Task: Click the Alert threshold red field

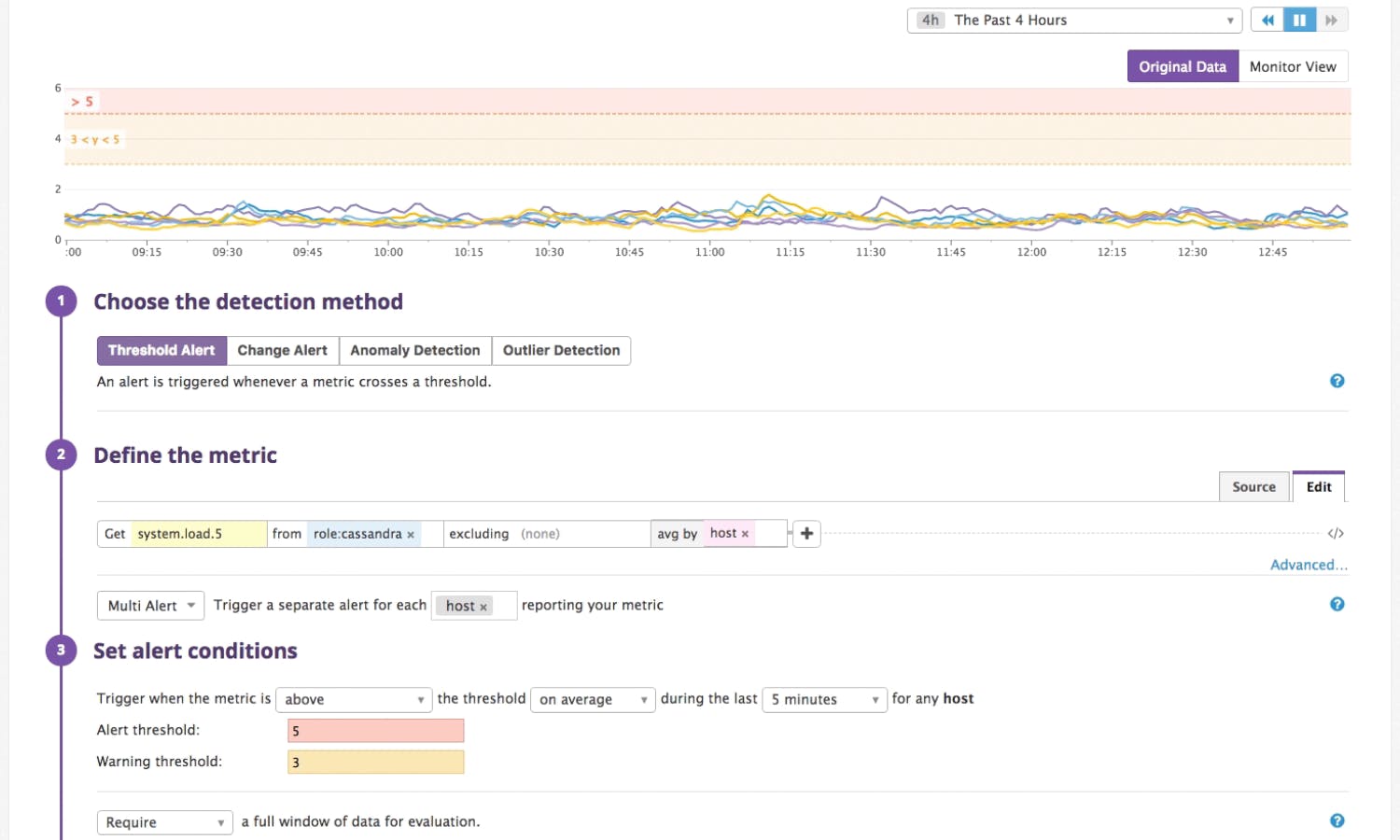Action: coord(375,731)
